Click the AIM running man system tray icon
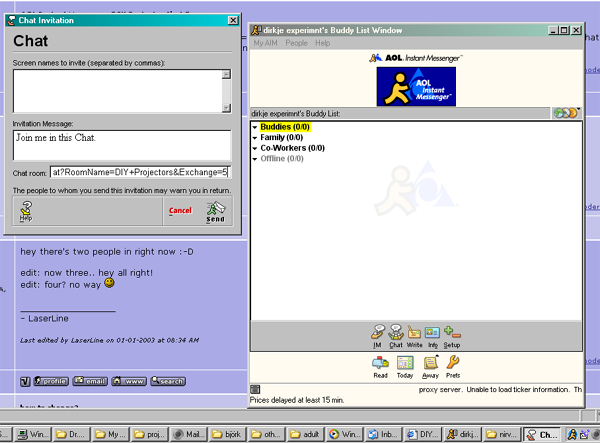This screenshot has height=443, width=600. 572,434
